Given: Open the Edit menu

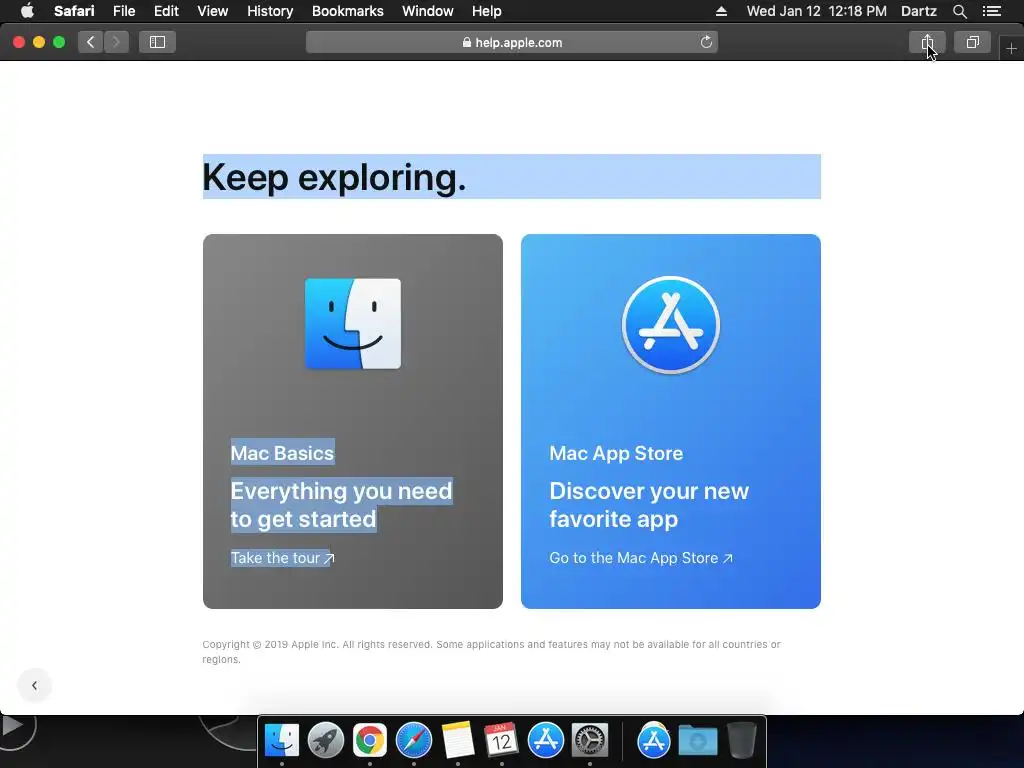Looking at the screenshot, I should coord(166,11).
